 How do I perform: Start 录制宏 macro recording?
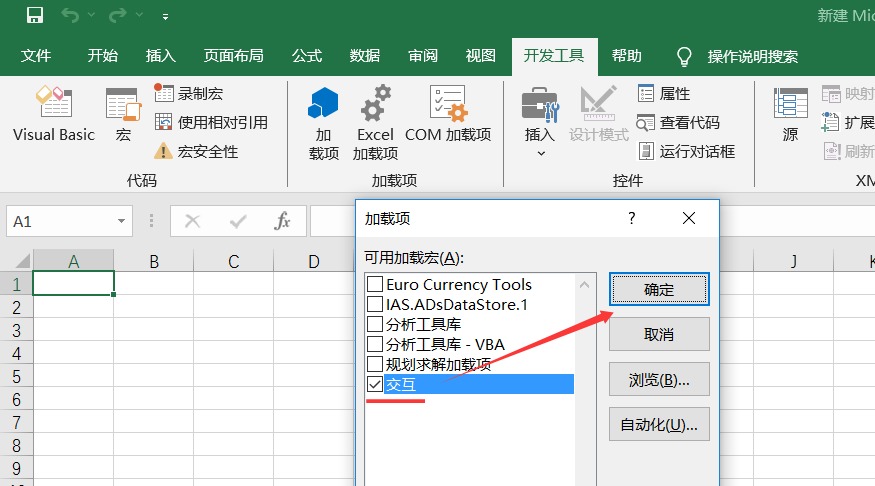[189, 93]
